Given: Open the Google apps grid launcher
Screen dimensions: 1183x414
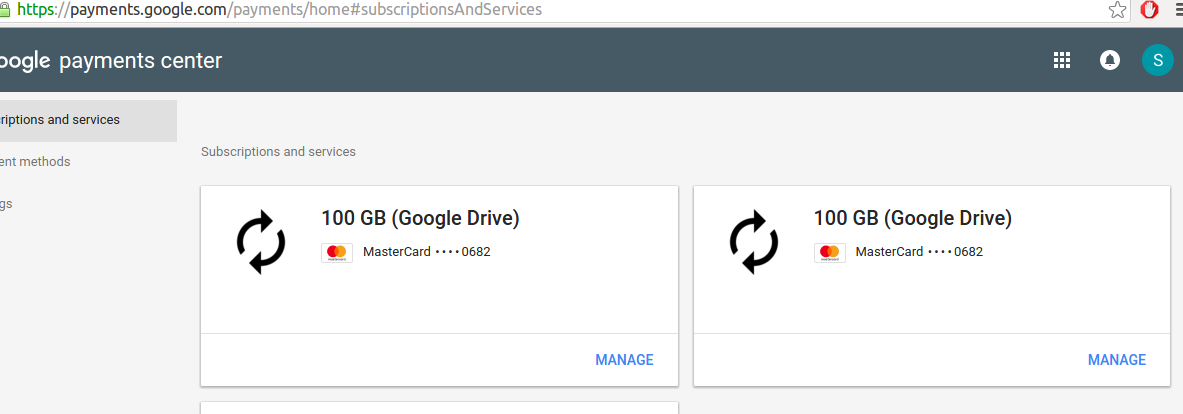Looking at the screenshot, I should click(x=1062, y=60).
